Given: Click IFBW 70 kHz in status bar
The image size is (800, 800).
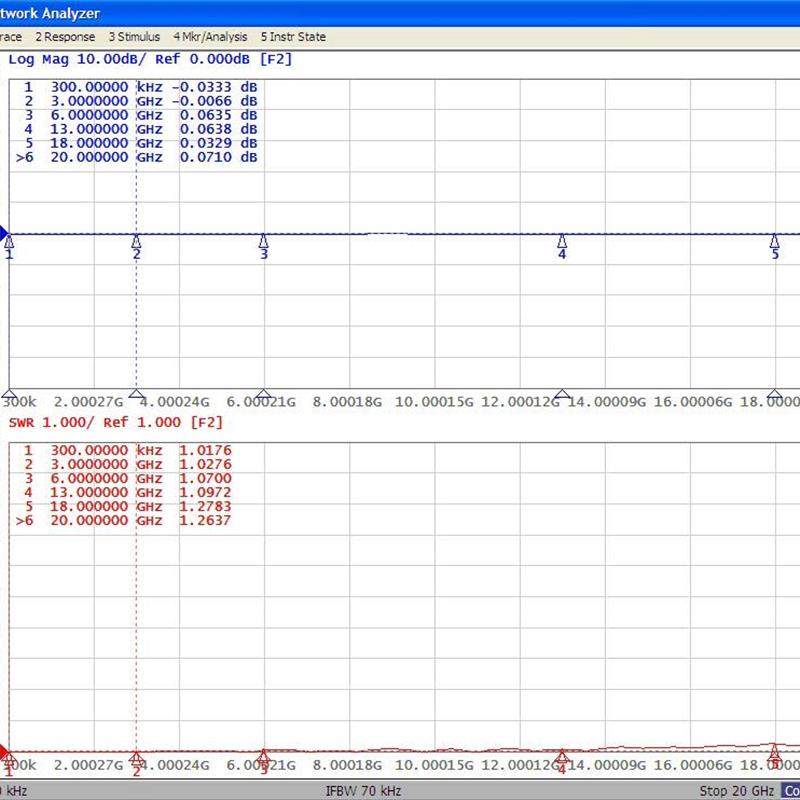Looking at the screenshot, I should point(363,791).
